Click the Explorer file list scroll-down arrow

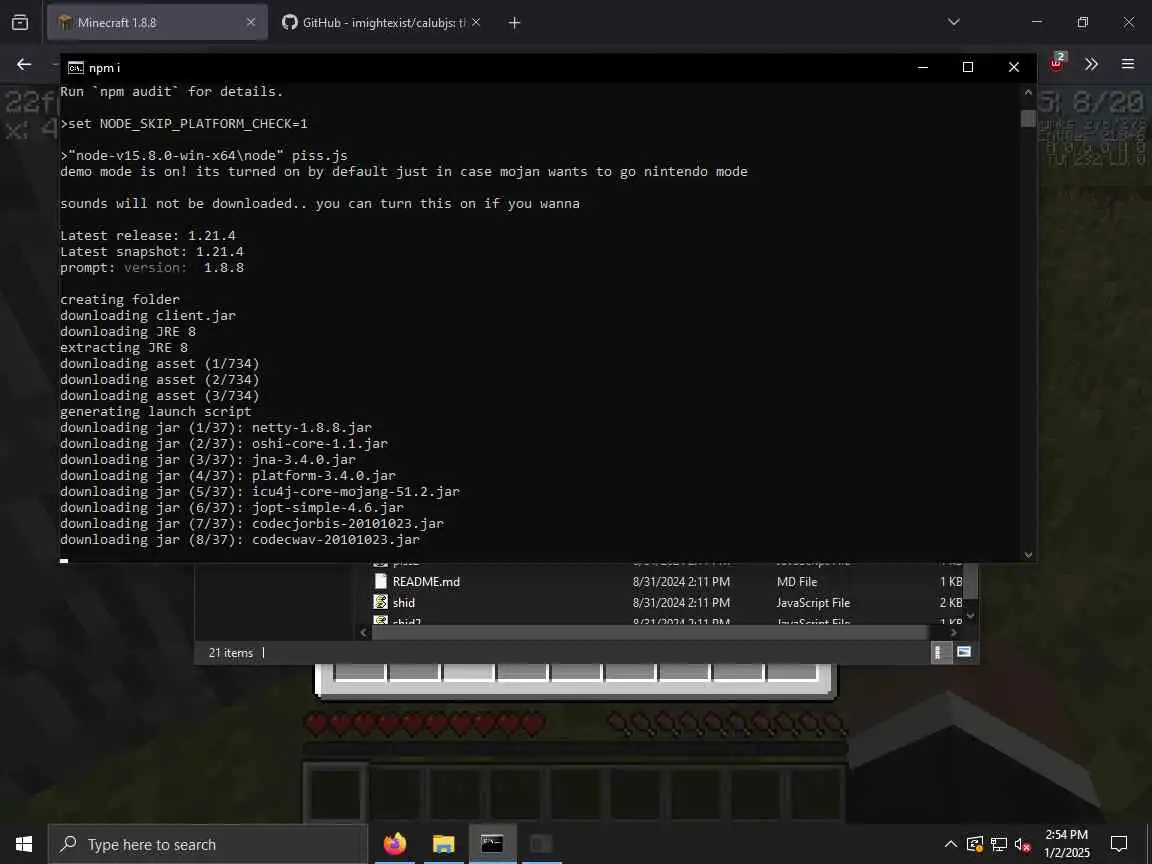pyautogui.click(x=971, y=616)
